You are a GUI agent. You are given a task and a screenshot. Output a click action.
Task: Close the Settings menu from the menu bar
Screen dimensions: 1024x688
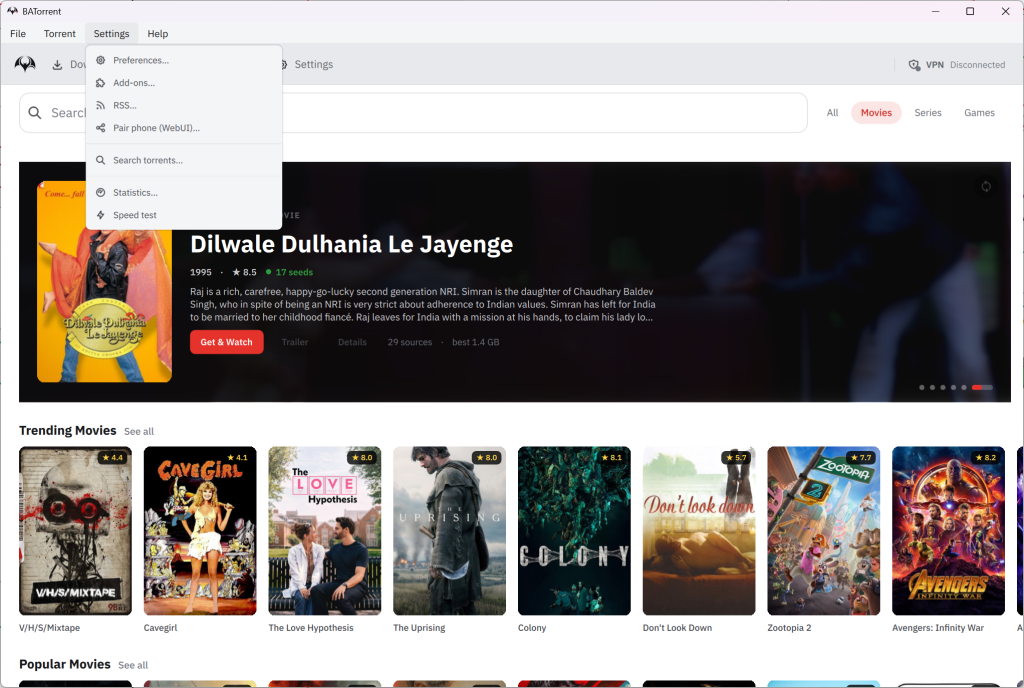pos(111,34)
